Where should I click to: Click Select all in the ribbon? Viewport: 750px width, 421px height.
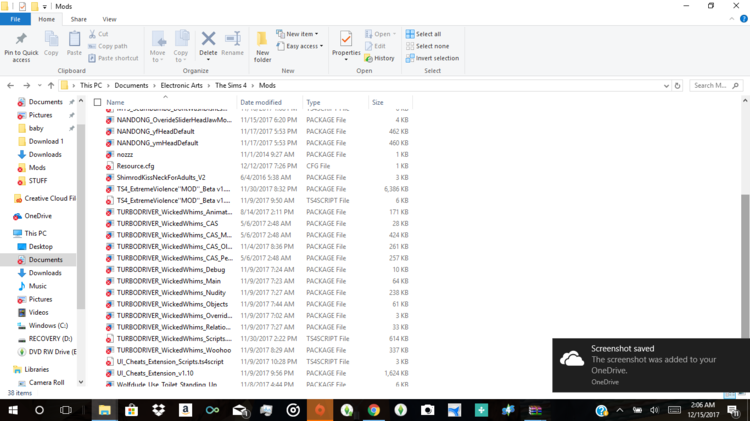[423, 34]
